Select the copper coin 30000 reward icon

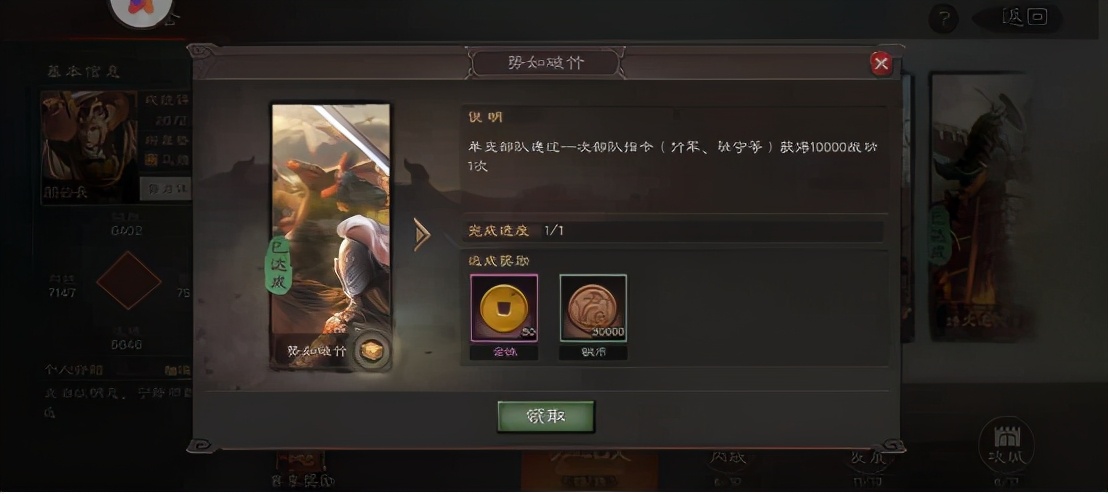[593, 309]
